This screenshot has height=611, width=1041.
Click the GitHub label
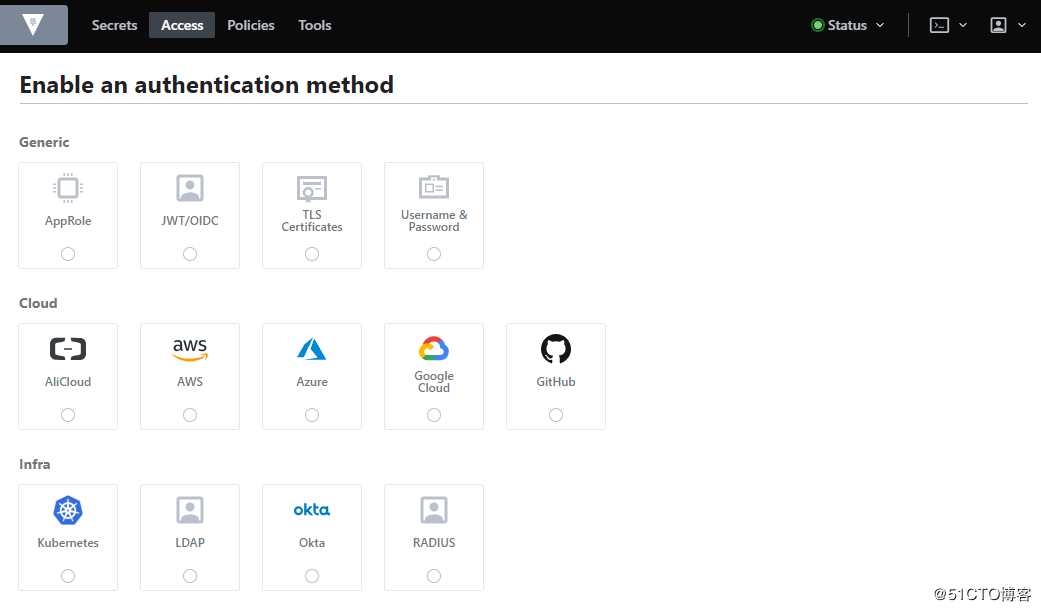click(556, 382)
